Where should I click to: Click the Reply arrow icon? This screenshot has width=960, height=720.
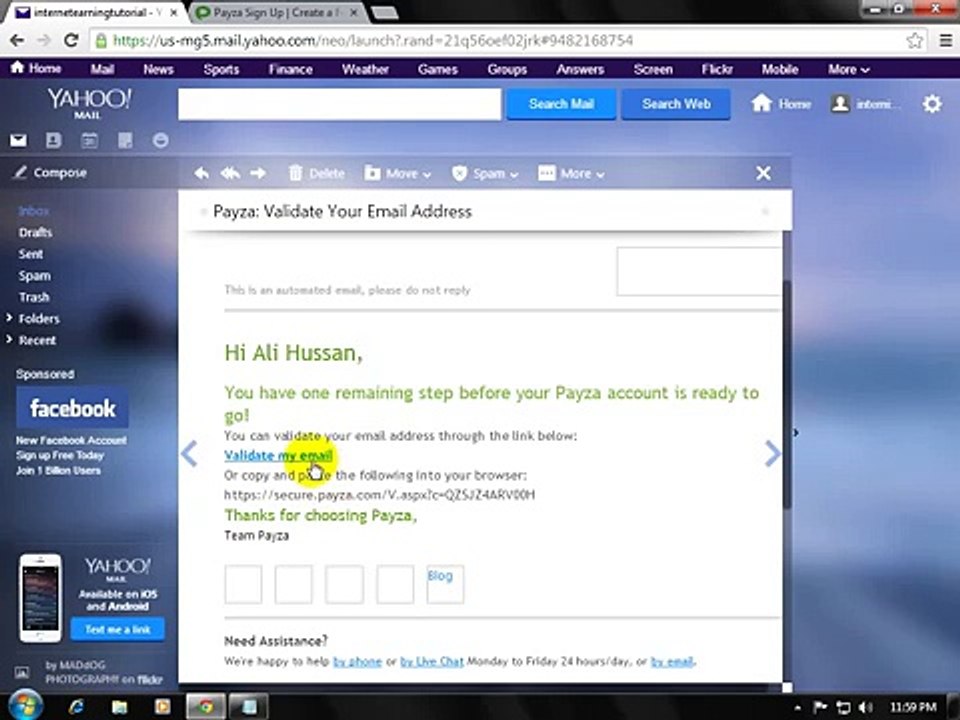pyautogui.click(x=201, y=174)
